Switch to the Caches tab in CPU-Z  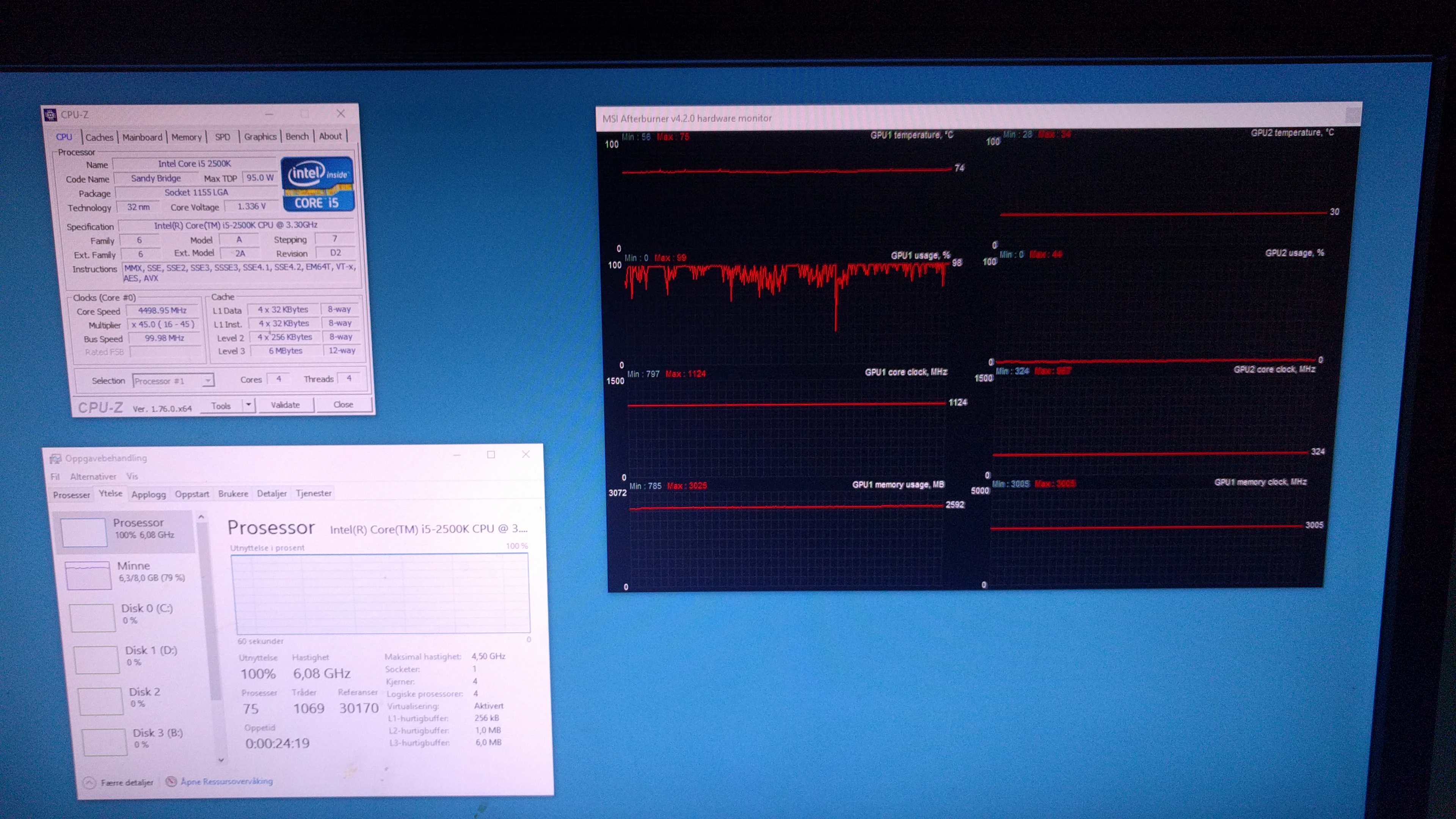pyautogui.click(x=99, y=137)
